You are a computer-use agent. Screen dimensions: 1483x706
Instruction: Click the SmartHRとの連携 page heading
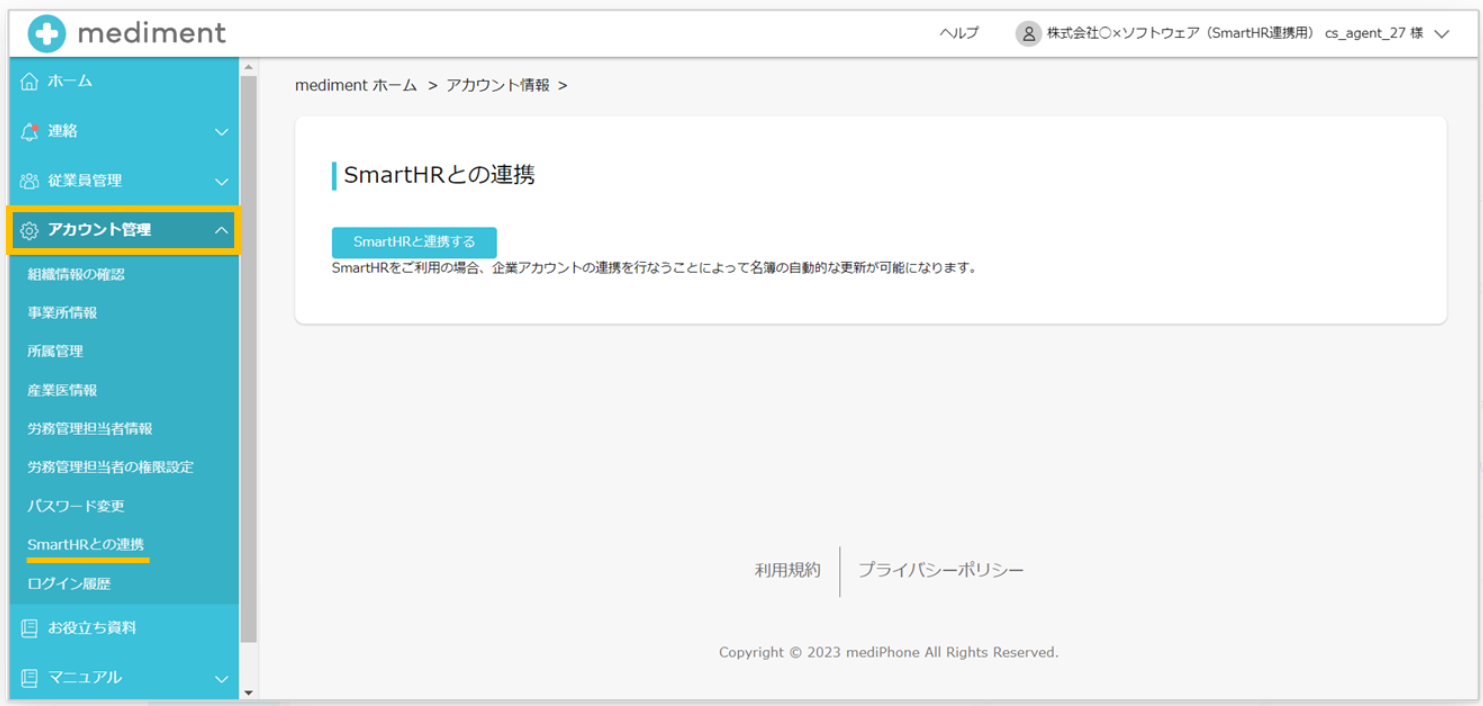pyautogui.click(x=439, y=175)
